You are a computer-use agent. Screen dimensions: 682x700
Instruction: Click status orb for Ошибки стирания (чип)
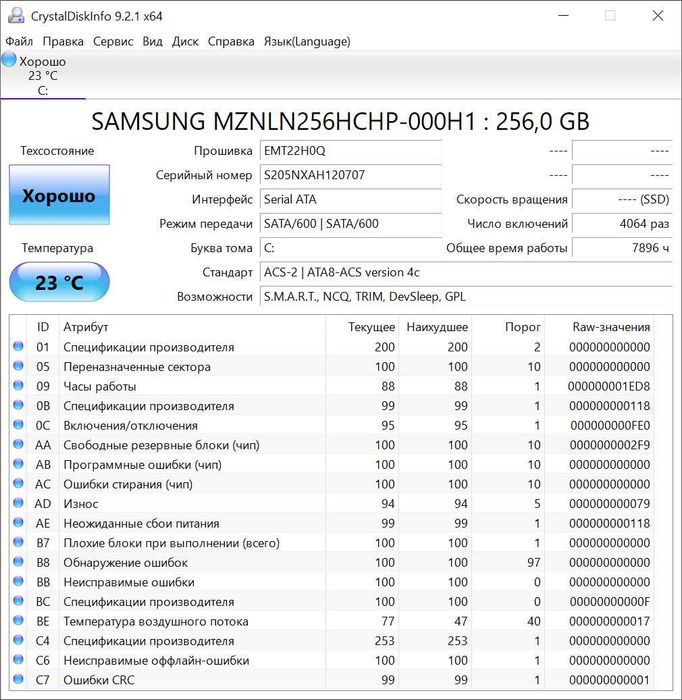[18, 483]
